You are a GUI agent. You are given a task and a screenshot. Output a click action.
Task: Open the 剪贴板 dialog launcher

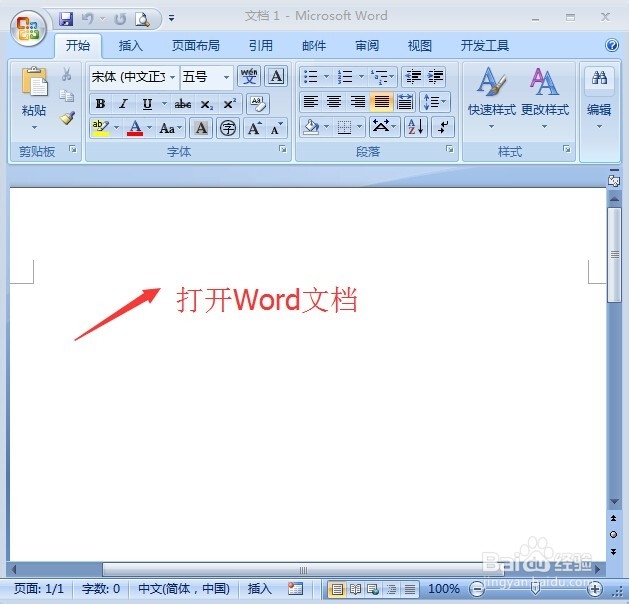73,149
